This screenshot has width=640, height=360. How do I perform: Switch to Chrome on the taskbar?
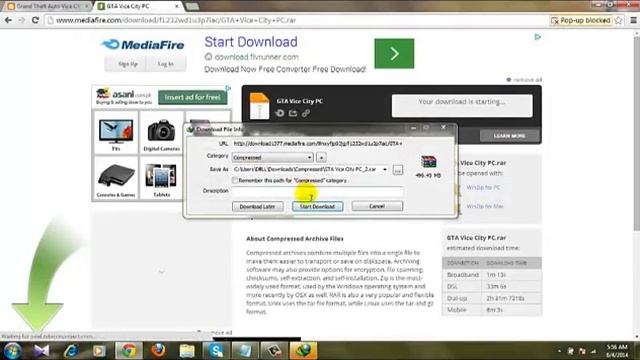(129, 351)
